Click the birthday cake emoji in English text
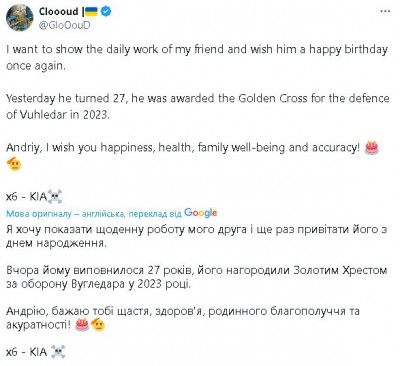Screen dimensions: 400x366 pos(372,147)
